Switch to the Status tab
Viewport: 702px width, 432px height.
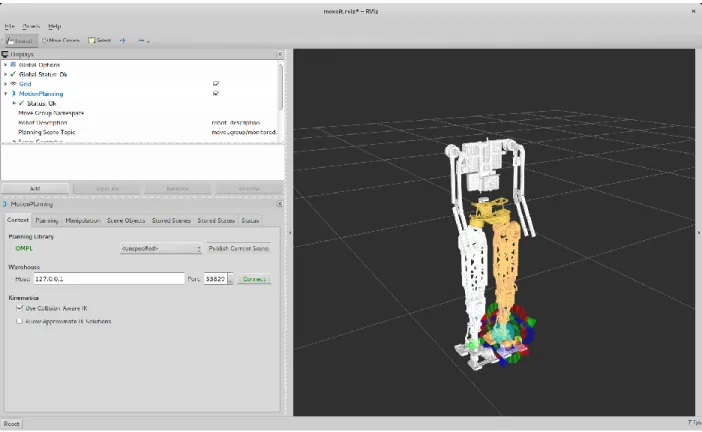250,221
